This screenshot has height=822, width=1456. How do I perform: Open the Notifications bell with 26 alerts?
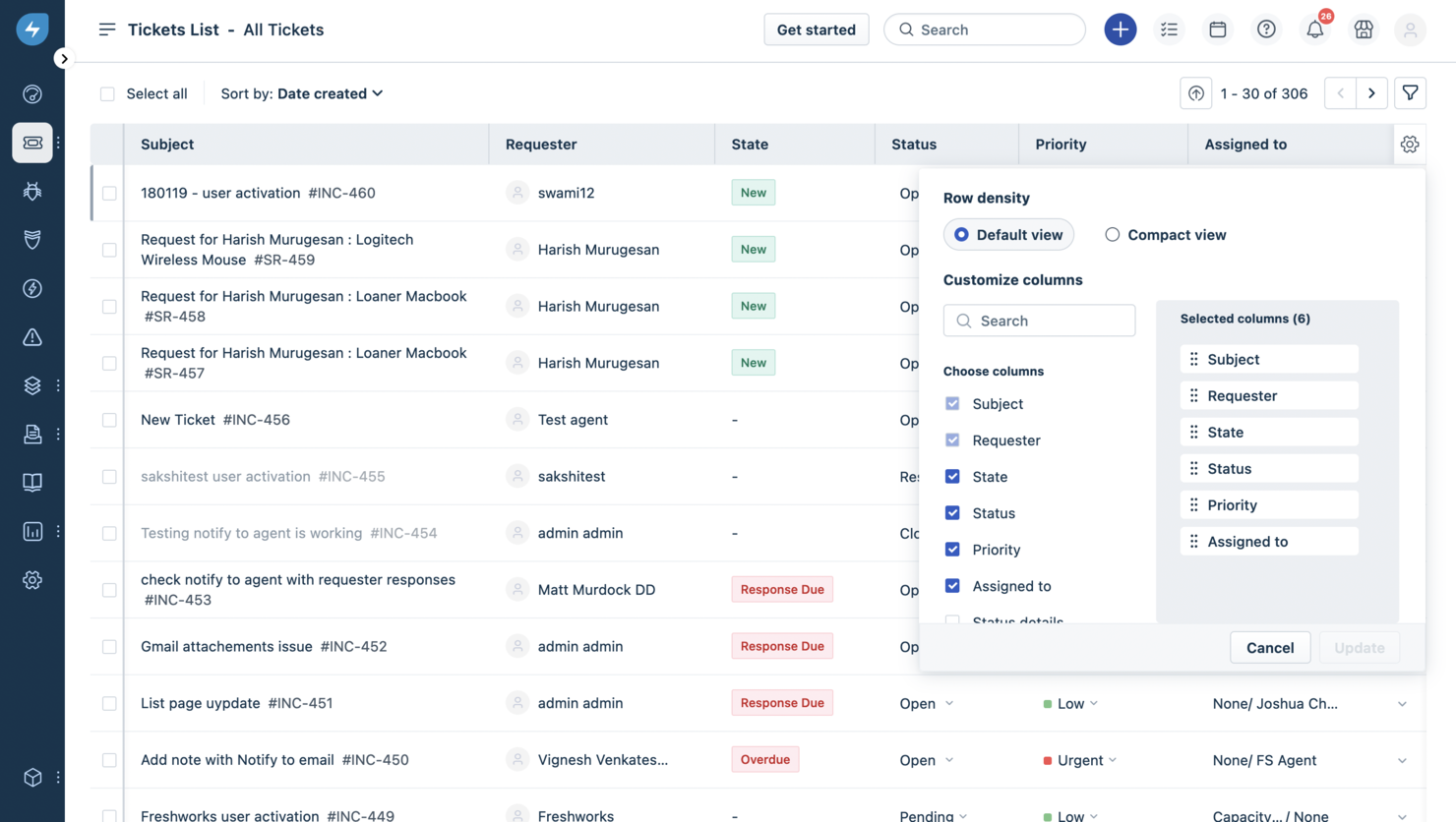point(1314,29)
